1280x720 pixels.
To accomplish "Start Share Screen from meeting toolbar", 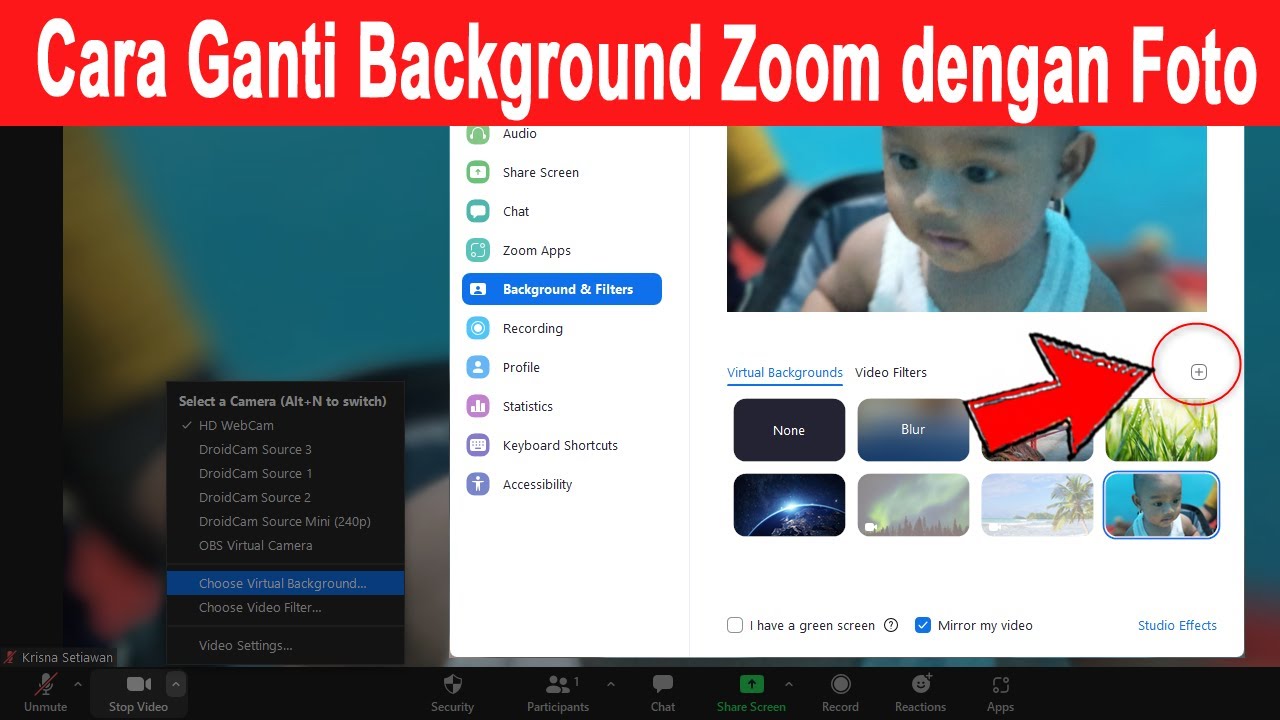I will click(751, 692).
